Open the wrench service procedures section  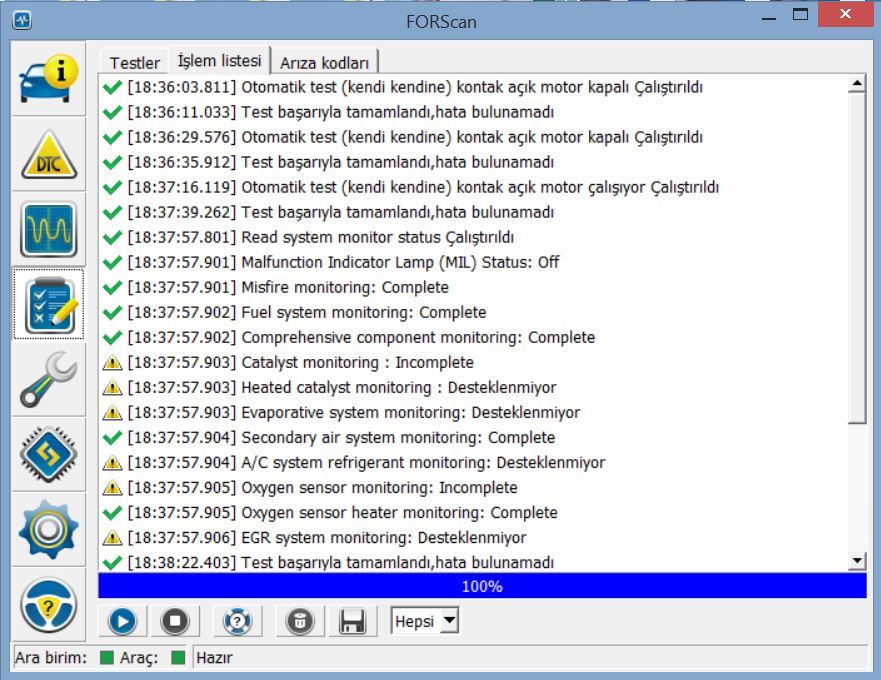(49, 379)
